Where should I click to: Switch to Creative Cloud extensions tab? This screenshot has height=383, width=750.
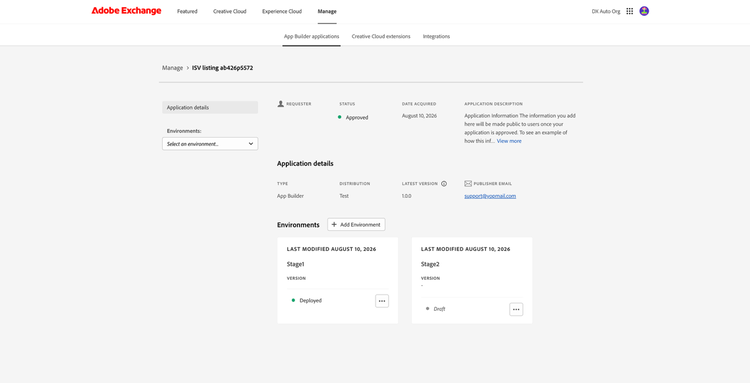coord(381,36)
